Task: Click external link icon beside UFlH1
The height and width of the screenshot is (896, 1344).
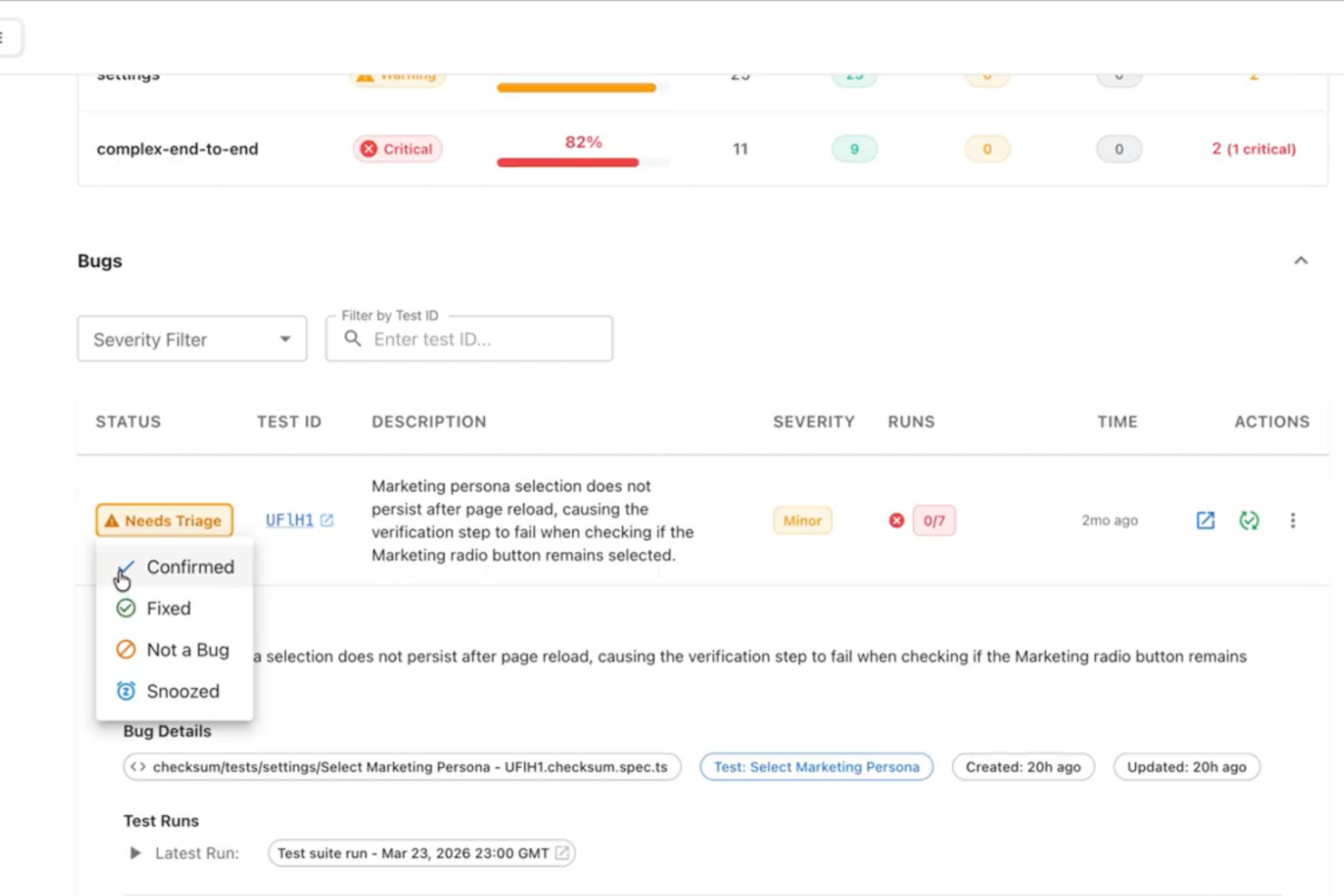Action: point(327,520)
